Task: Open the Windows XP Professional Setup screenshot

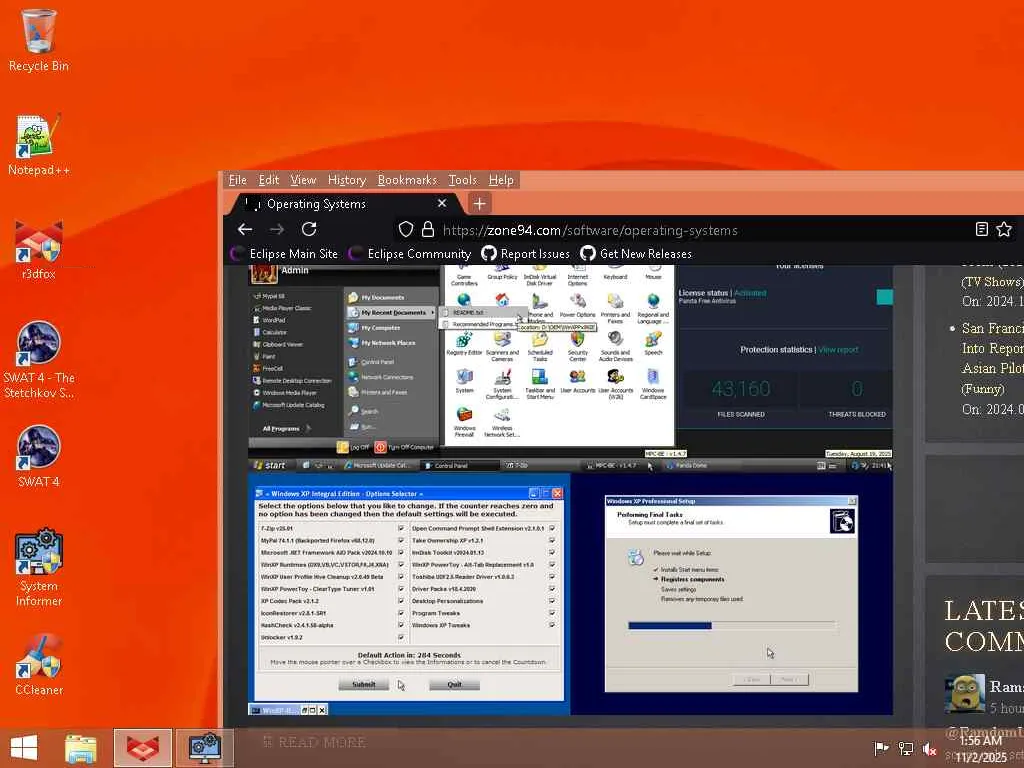Action: (x=731, y=594)
